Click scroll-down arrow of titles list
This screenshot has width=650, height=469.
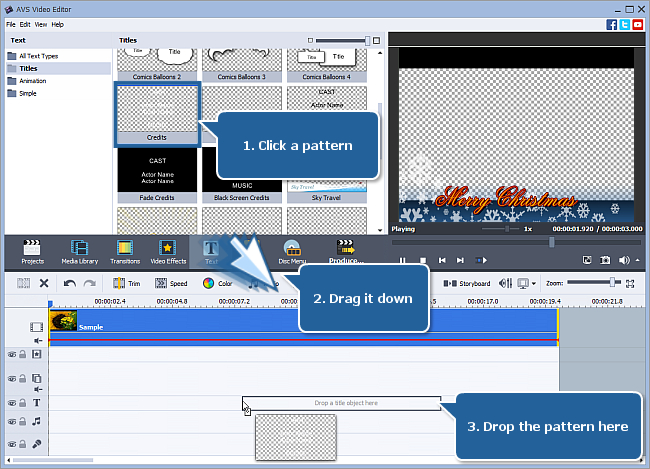(x=380, y=230)
